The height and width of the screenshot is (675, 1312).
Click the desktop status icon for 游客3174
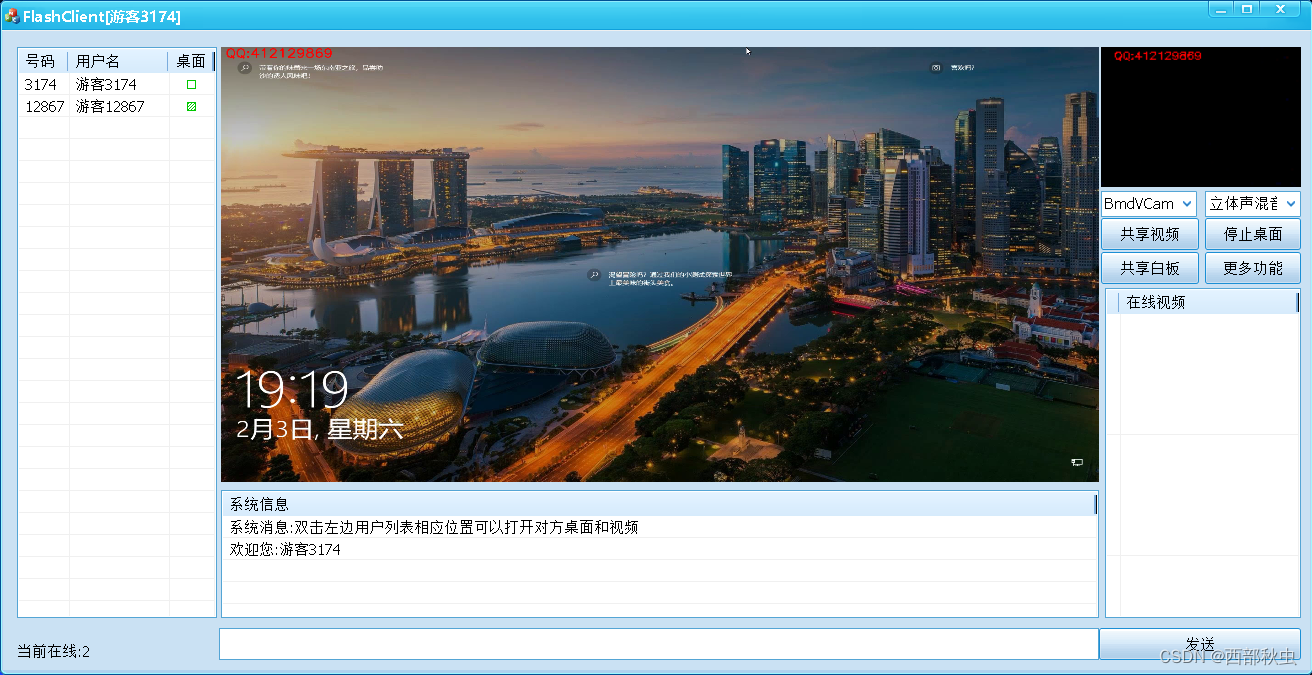pyautogui.click(x=192, y=85)
